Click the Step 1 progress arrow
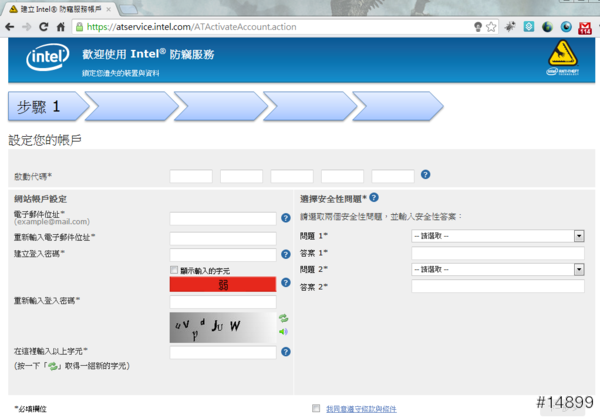600x418 pixels. click(48, 106)
